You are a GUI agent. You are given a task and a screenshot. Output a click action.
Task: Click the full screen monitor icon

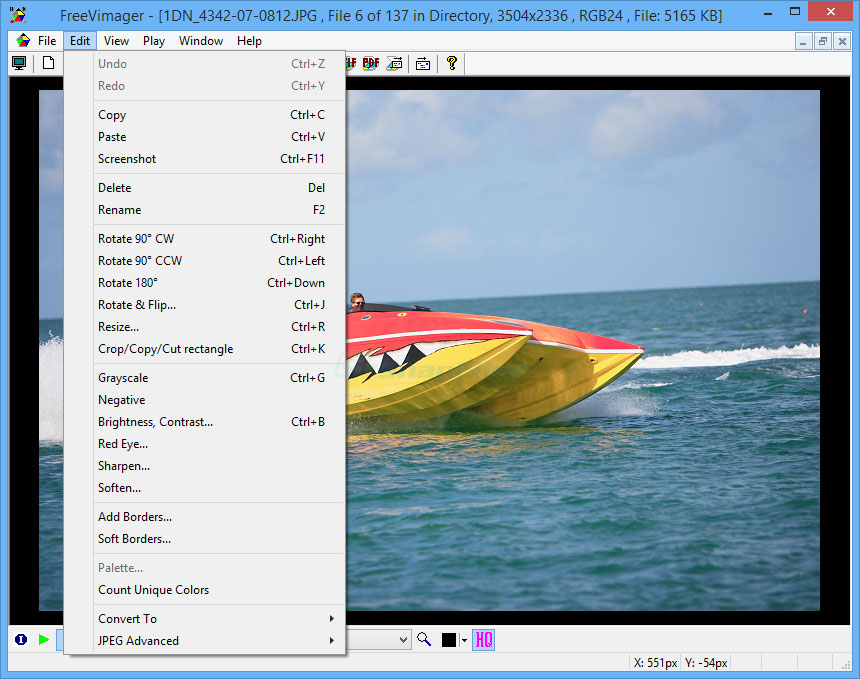(x=19, y=64)
